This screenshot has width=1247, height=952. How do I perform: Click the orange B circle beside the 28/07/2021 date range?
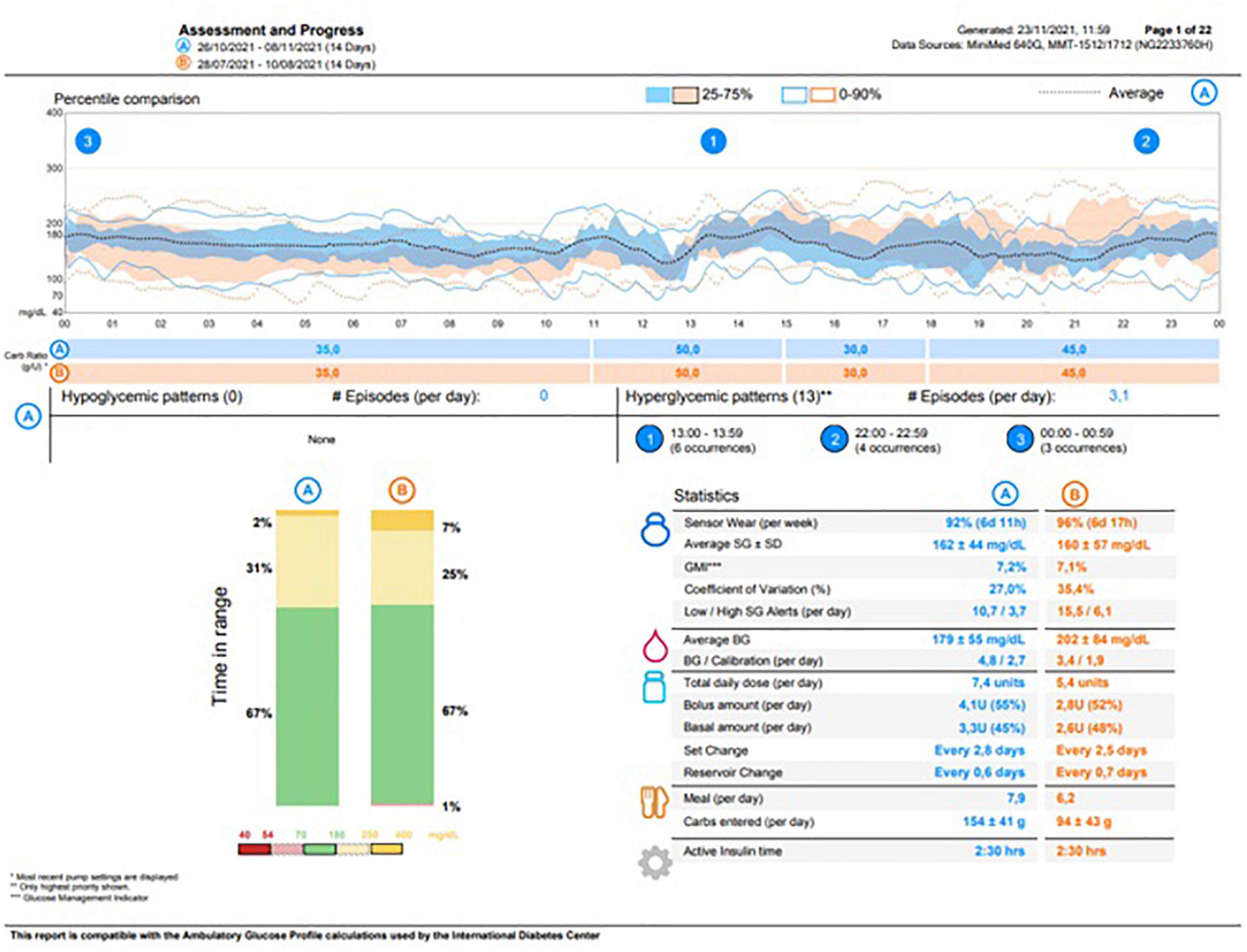click(183, 63)
